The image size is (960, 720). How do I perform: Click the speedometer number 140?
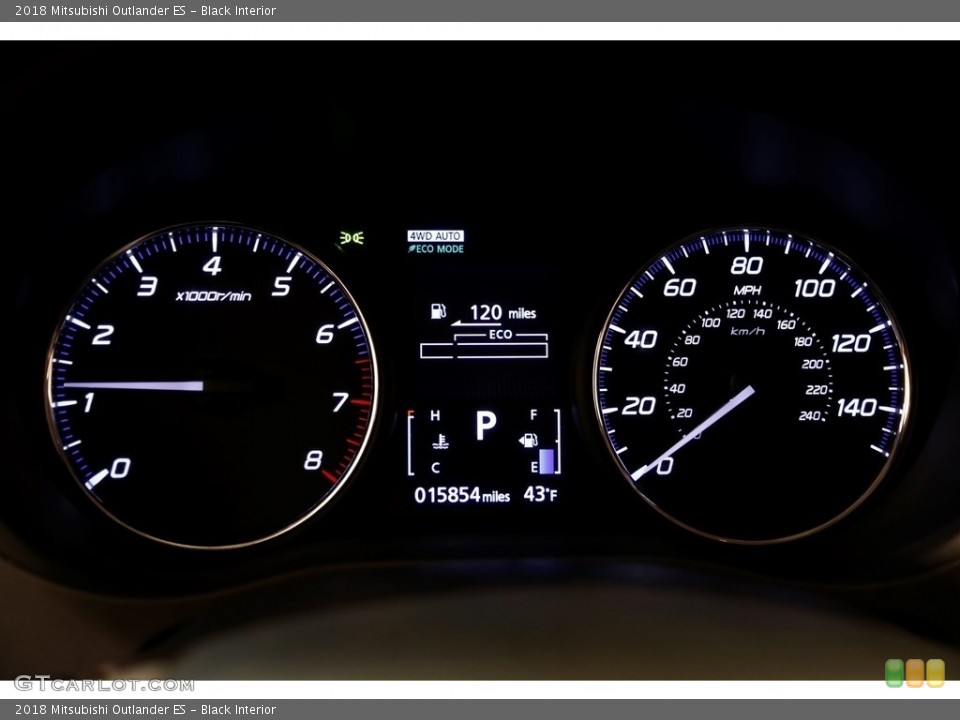click(x=857, y=407)
